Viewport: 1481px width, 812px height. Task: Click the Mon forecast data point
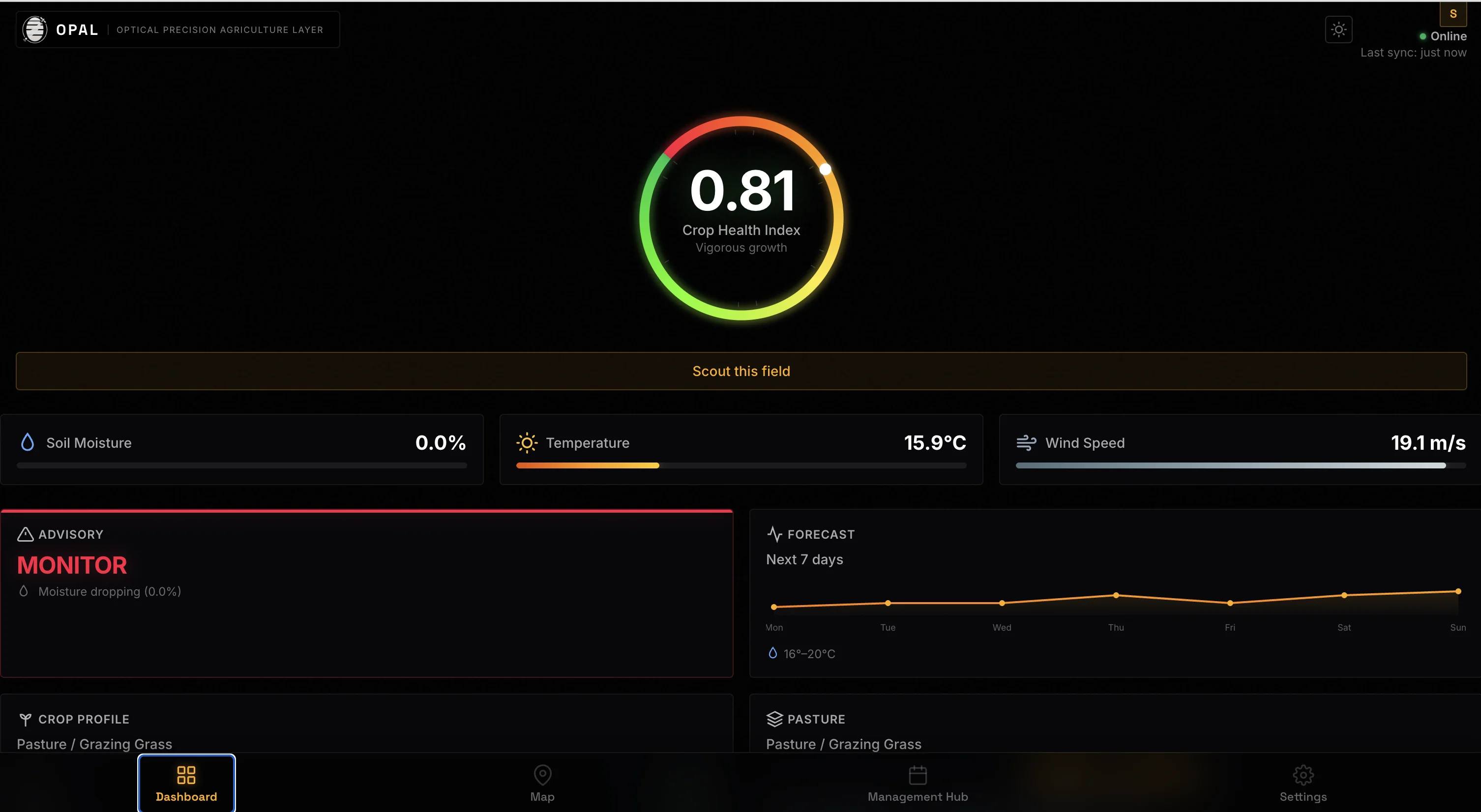pyautogui.click(x=774, y=607)
